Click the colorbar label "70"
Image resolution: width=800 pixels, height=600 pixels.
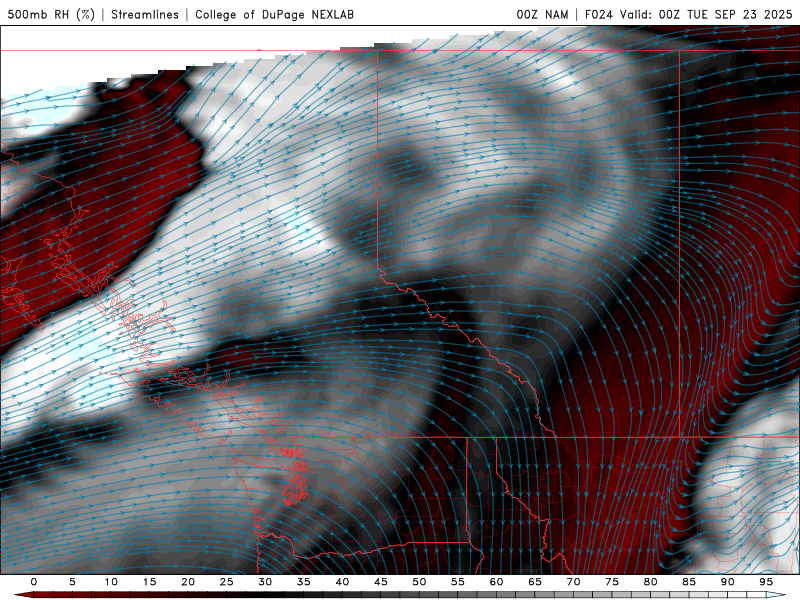tap(573, 582)
